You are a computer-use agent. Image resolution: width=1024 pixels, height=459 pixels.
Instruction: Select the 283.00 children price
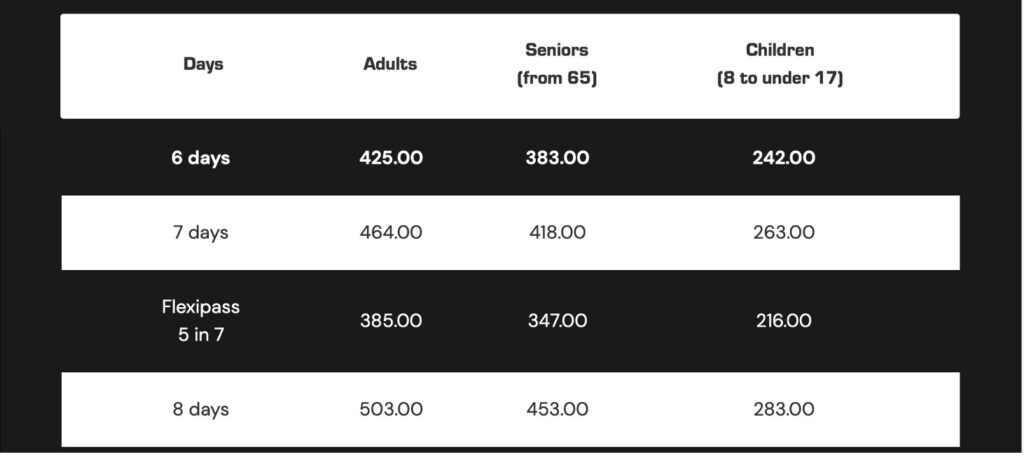click(x=783, y=409)
